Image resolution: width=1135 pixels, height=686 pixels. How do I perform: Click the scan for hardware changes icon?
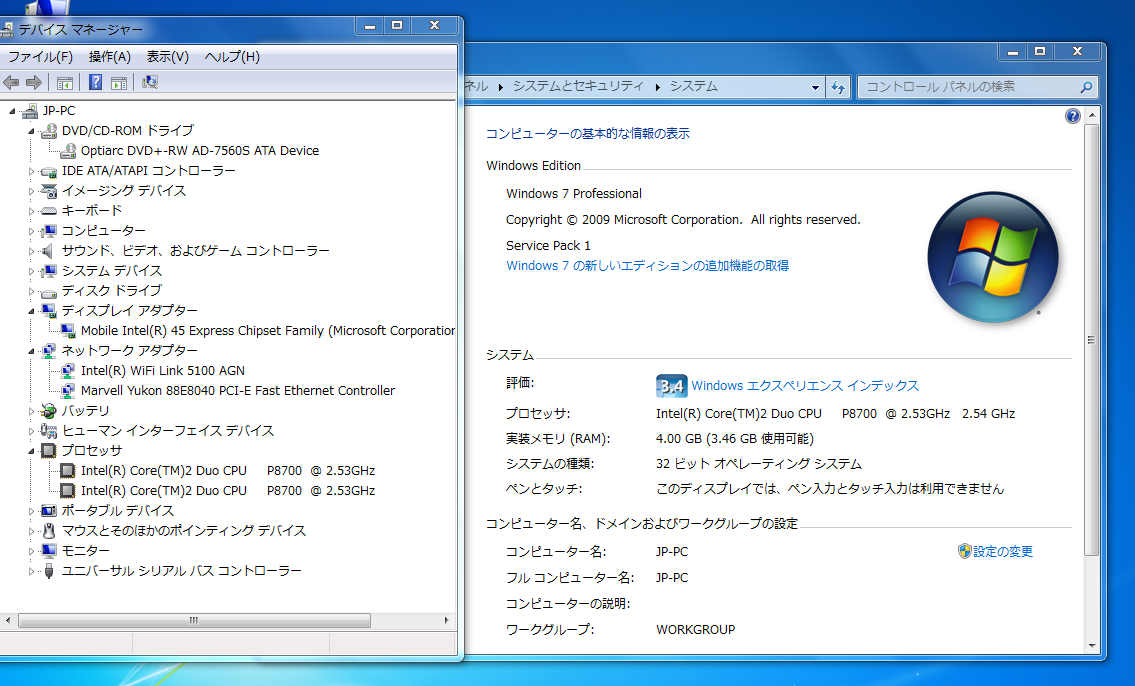pyautogui.click(x=150, y=82)
